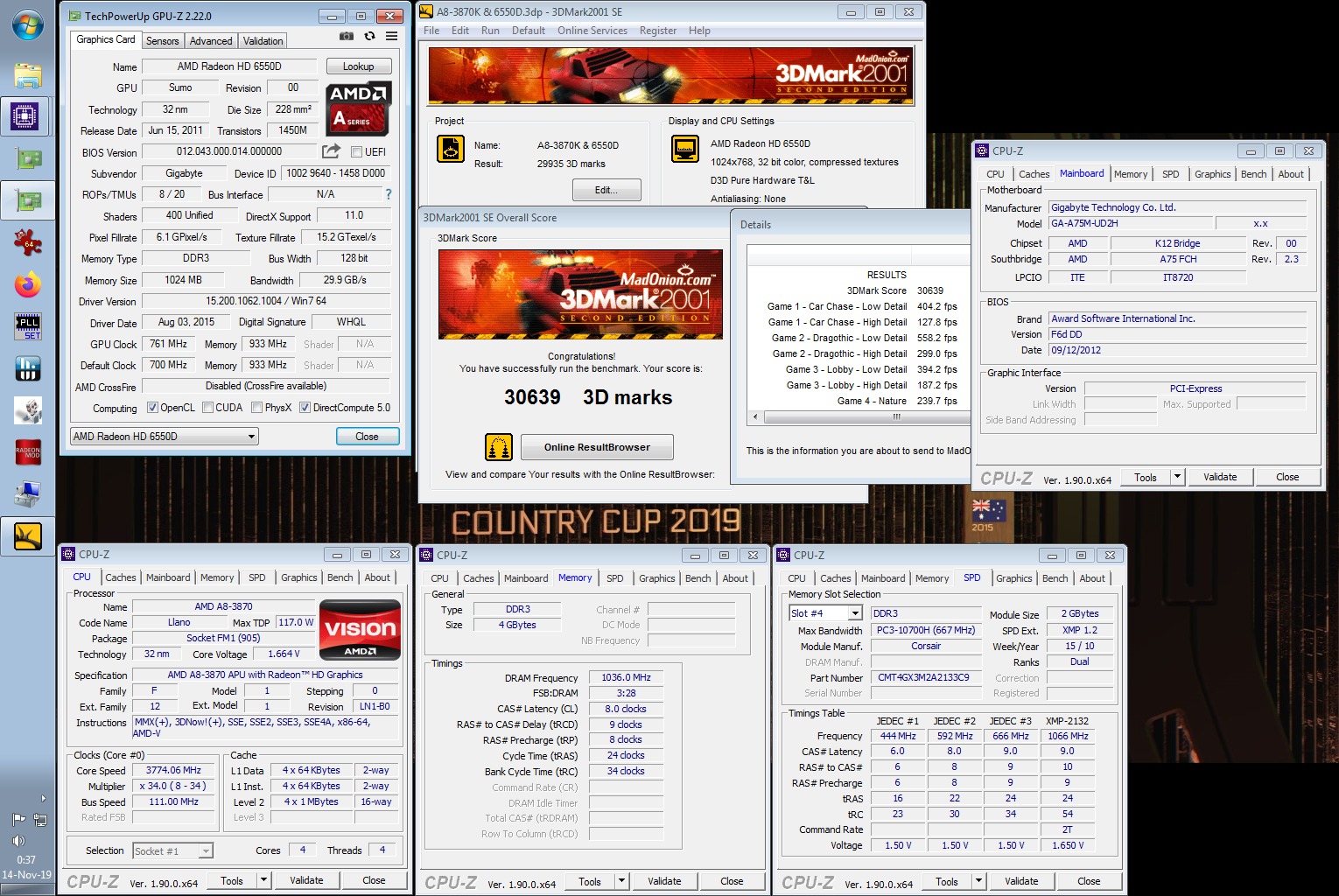Open the blue bars app taskbar icon
The image size is (1339, 896).
[27, 368]
